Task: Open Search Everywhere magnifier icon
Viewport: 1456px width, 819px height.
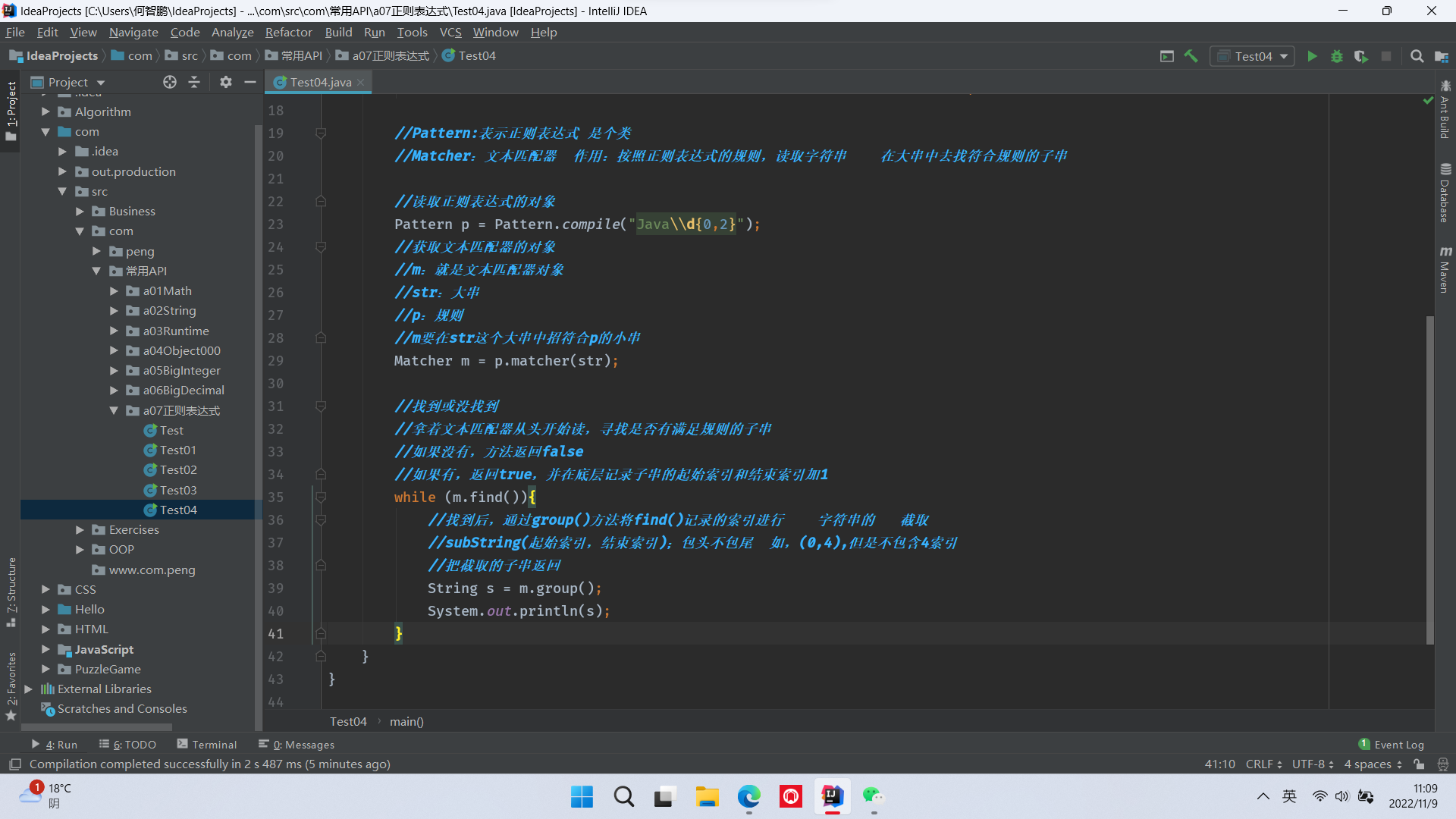Action: [1417, 56]
